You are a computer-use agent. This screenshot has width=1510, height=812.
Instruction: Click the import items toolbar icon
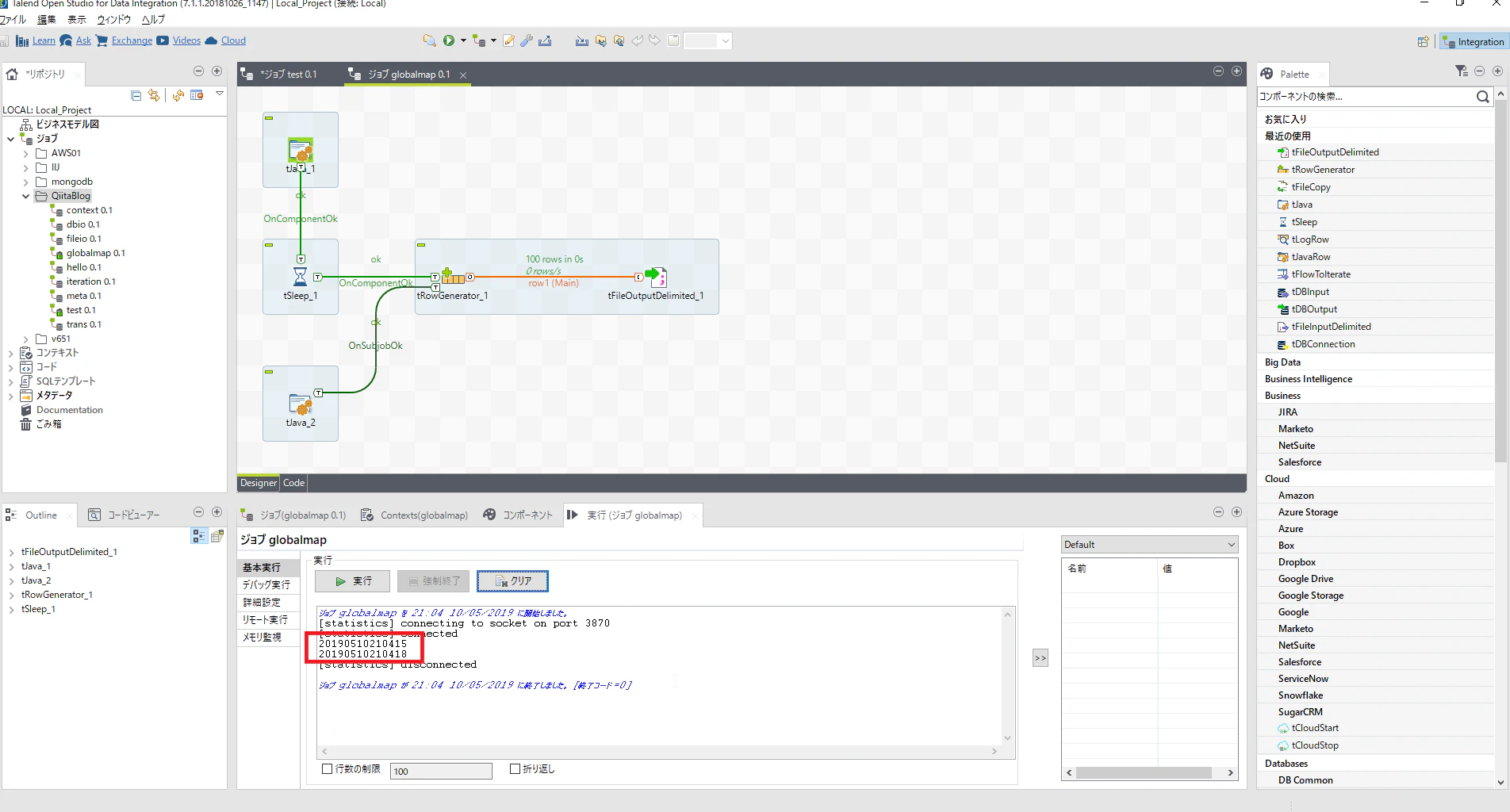tap(582, 40)
